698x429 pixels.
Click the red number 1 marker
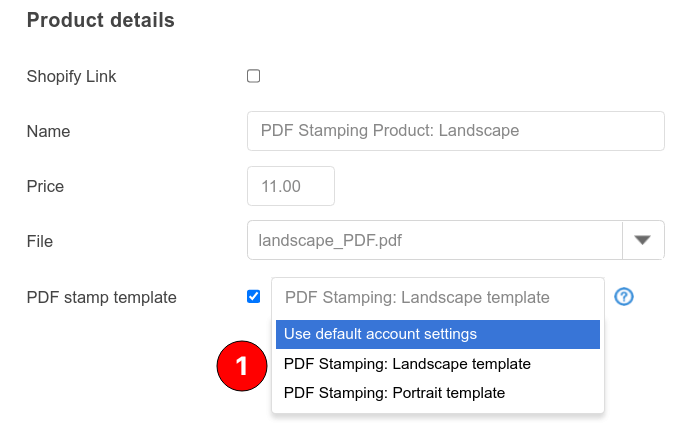(x=241, y=368)
